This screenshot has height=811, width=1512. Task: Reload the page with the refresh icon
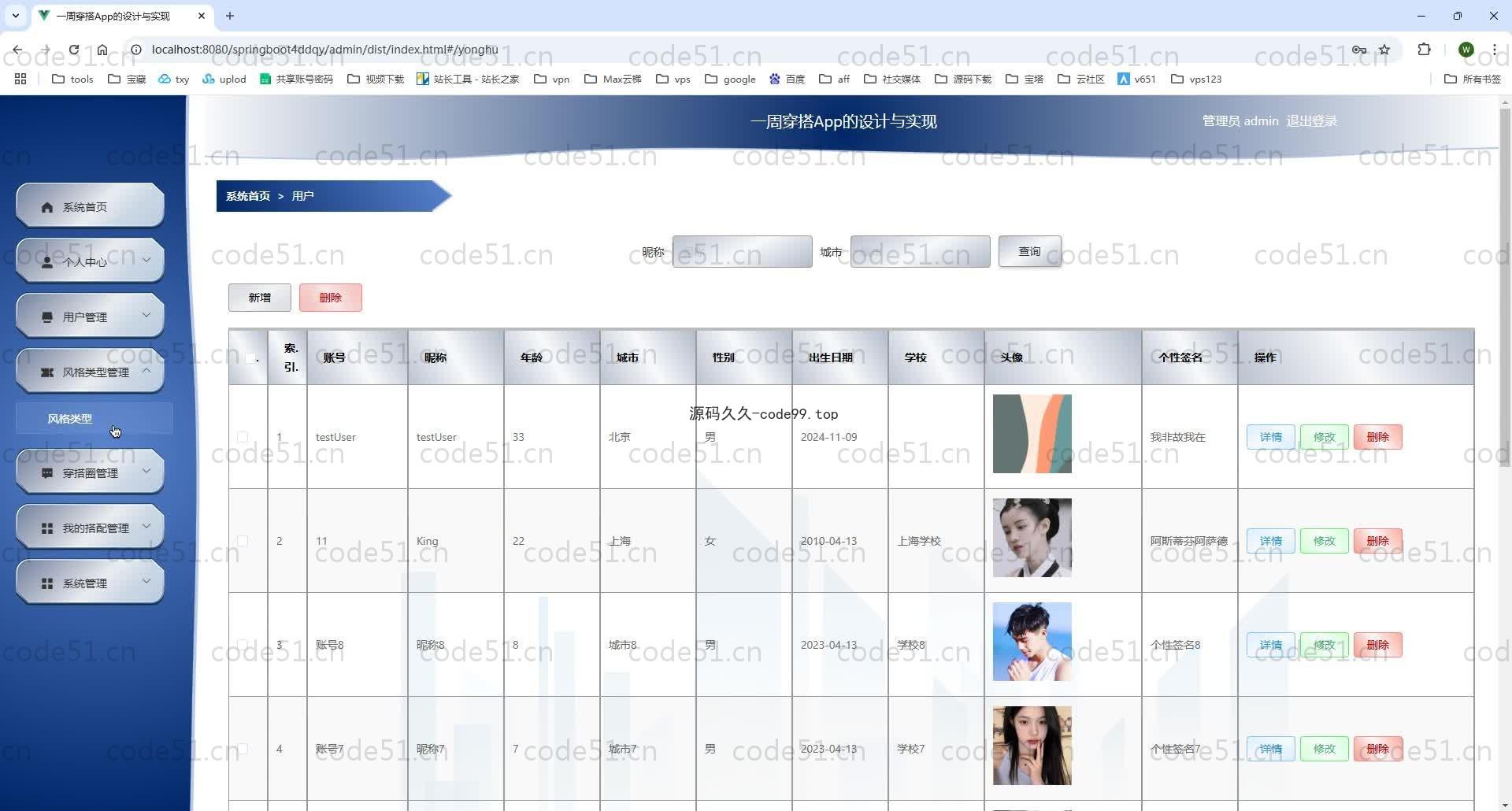click(x=73, y=50)
